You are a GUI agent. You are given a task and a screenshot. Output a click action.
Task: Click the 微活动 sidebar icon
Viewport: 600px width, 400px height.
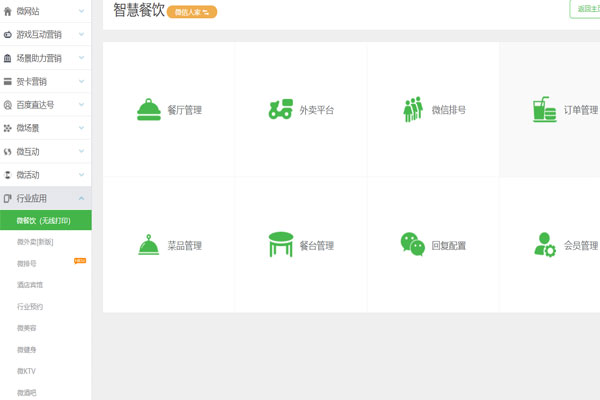click(x=8, y=175)
